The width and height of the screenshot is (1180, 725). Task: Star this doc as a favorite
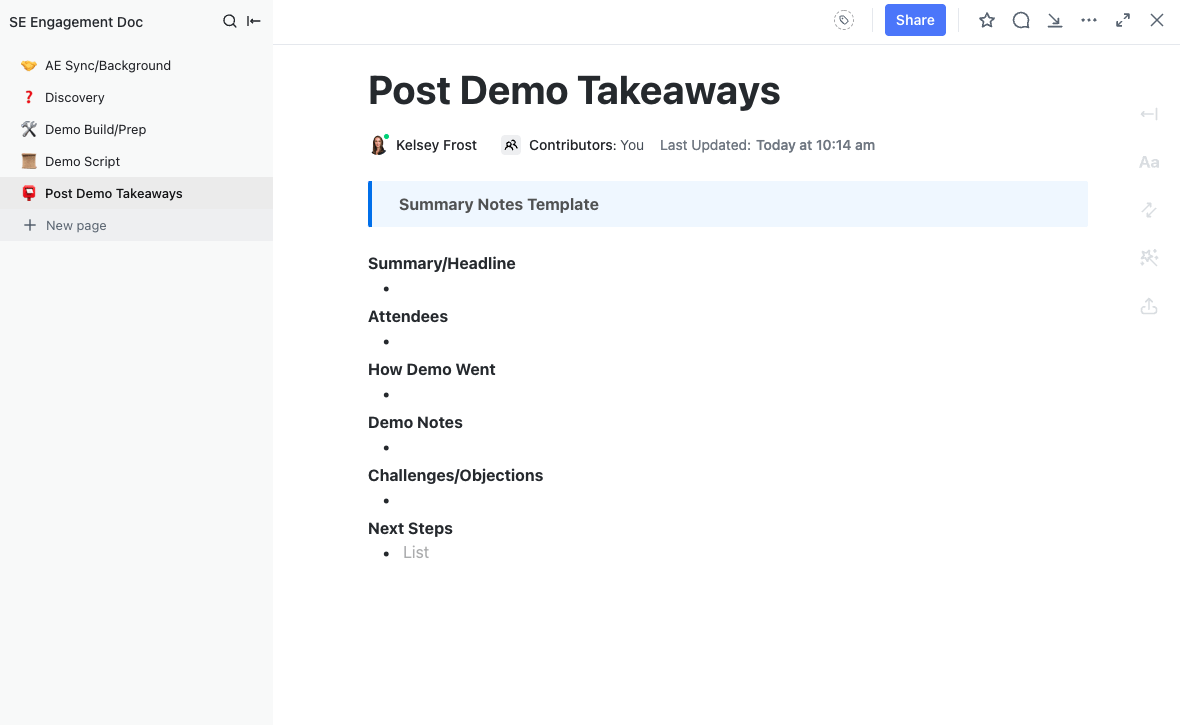[x=987, y=21]
